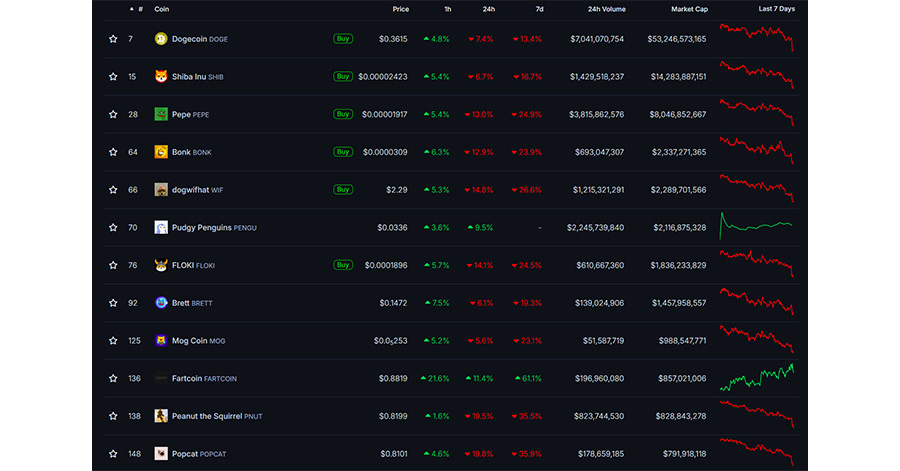The width and height of the screenshot is (900, 471).
Task: Click the Dogecoin price $0.3615
Action: [x=393, y=39]
